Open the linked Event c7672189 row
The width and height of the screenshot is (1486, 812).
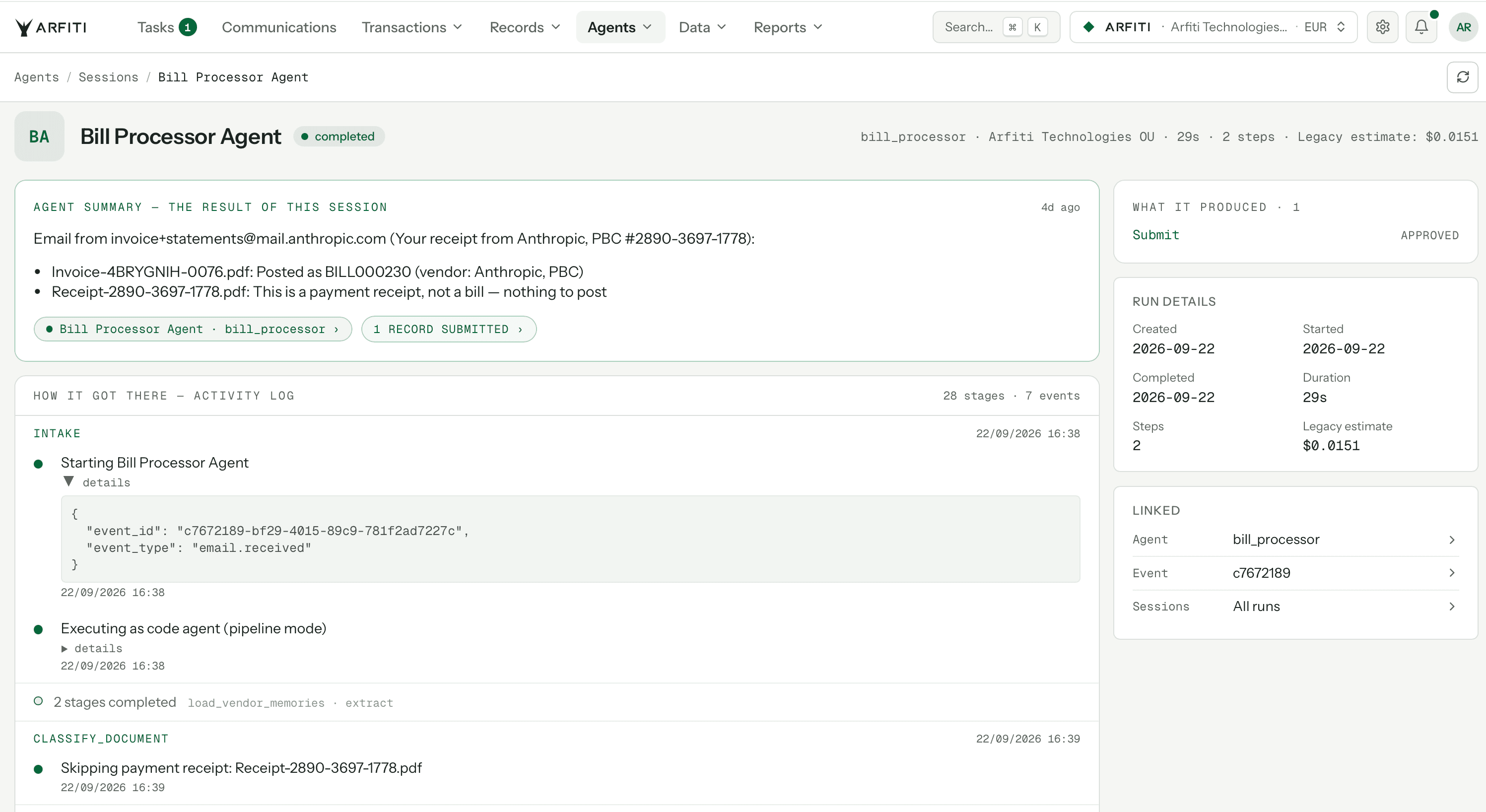click(1295, 573)
